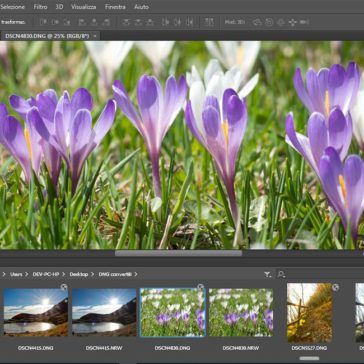This screenshot has height=364, width=364.
Task: Click the align bottom edges icon
Action: 67,22
